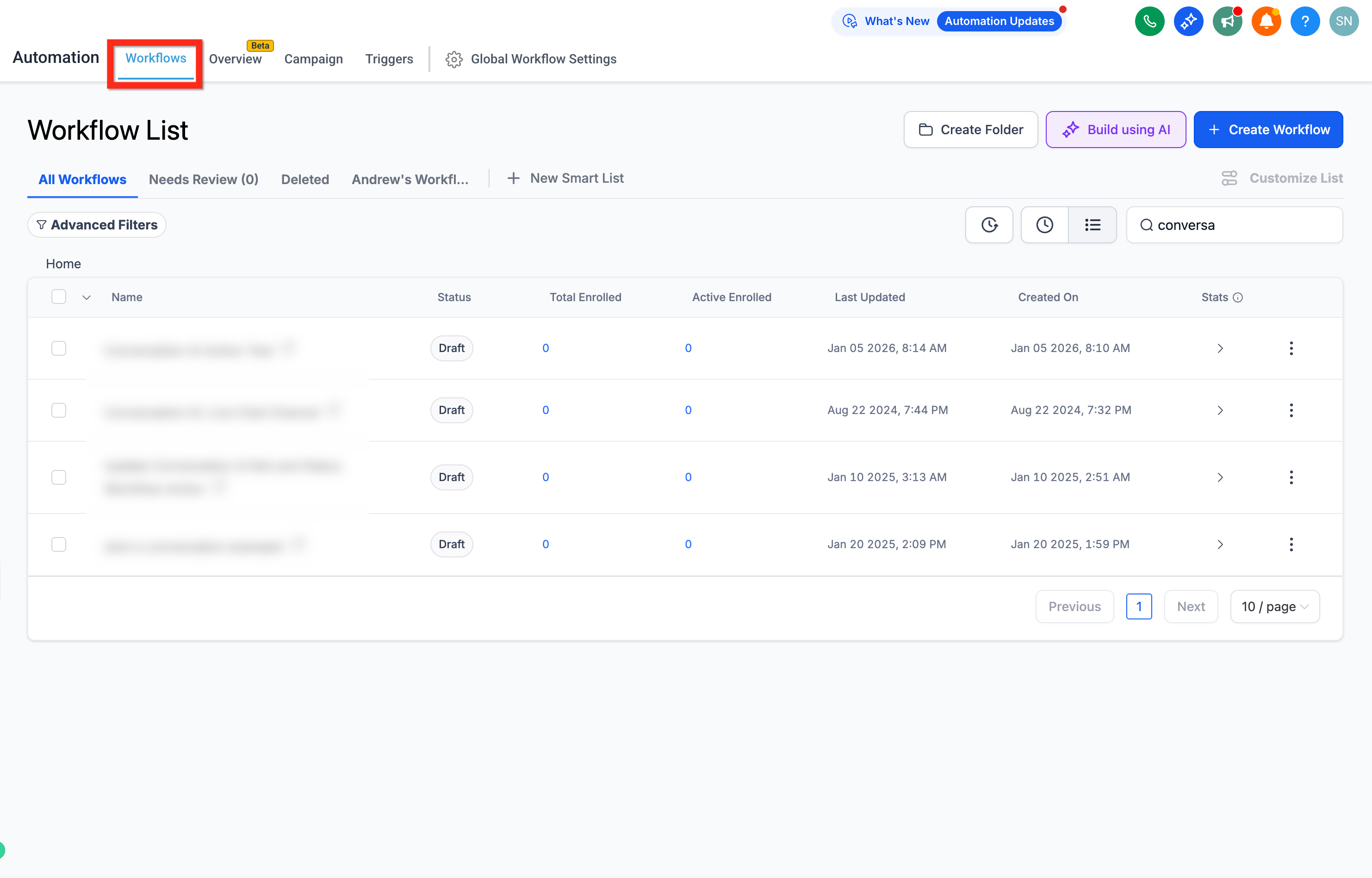Click the Last Updated column header

(869, 297)
